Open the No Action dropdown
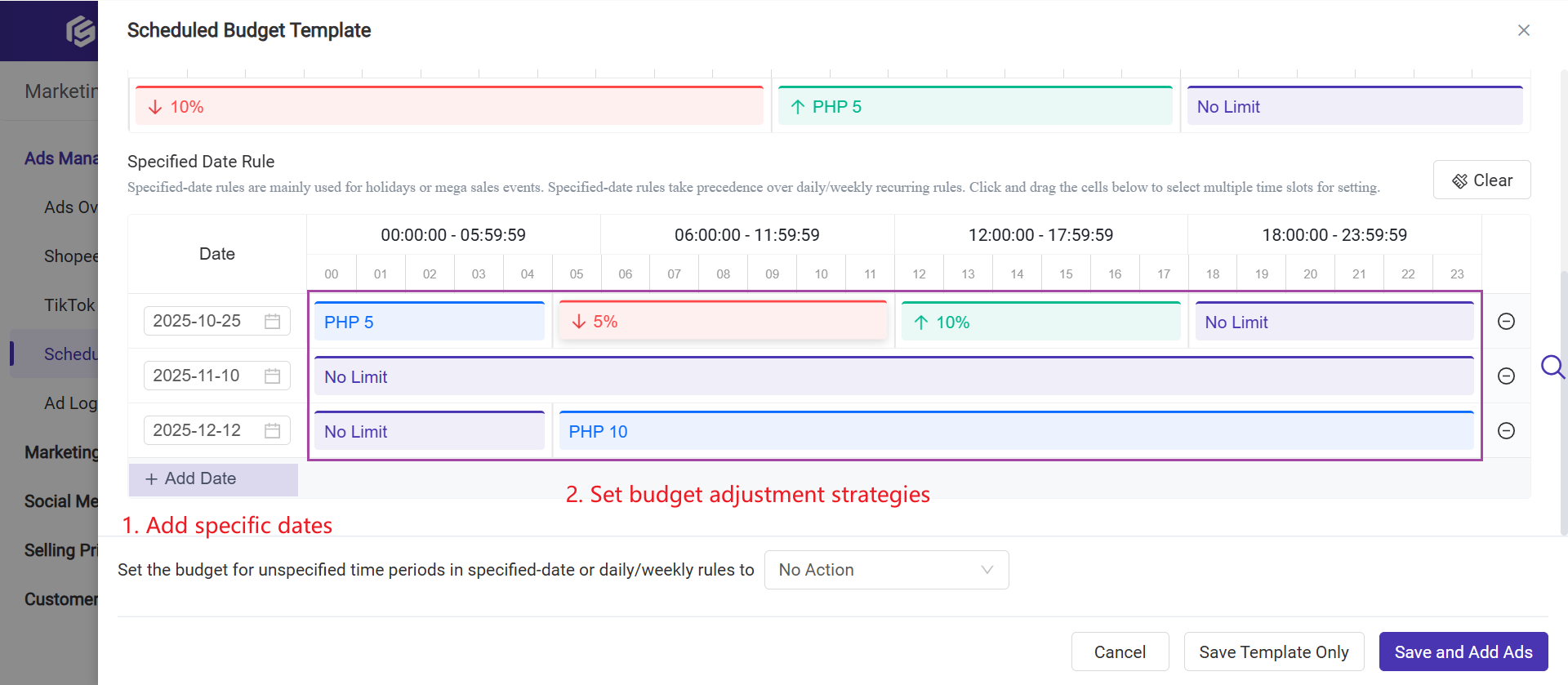 click(x=886, y=569)
